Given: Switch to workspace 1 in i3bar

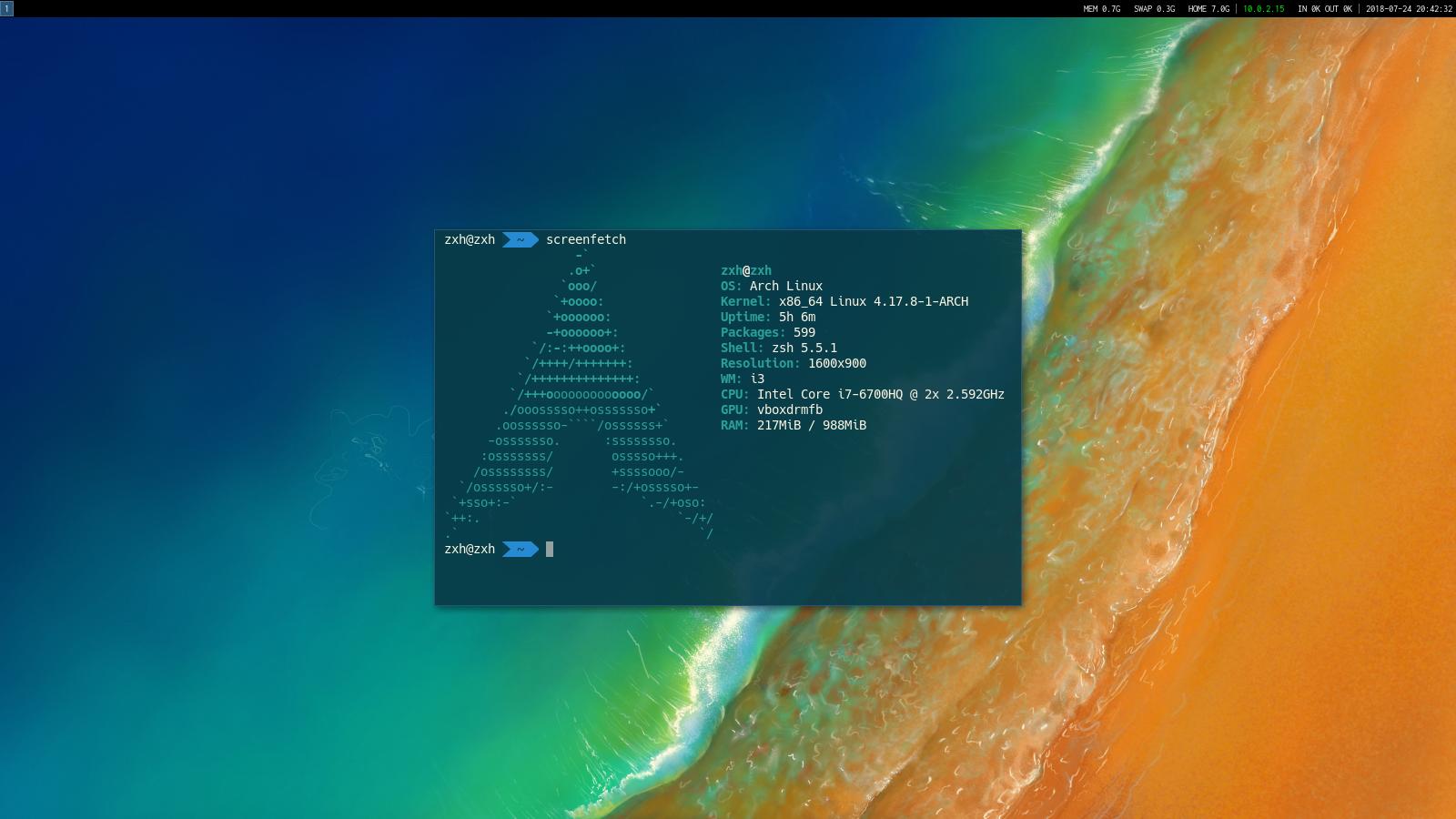Looking at the screenshot, I should 6,8.
